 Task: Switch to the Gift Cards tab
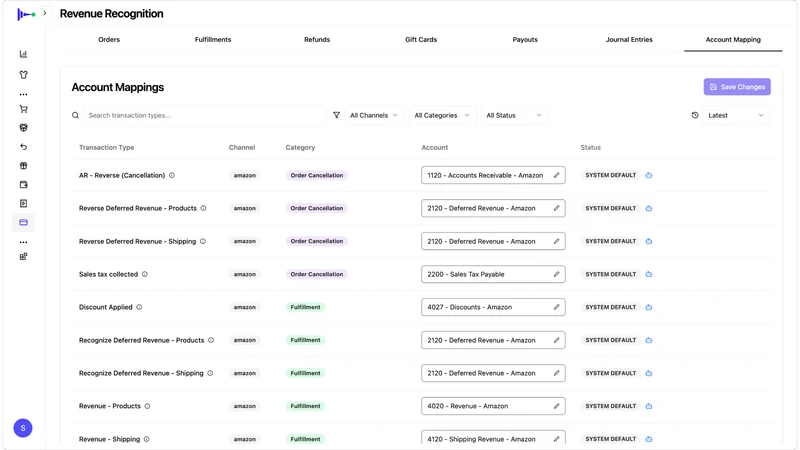pyautogui.click(x=421, y=39)
